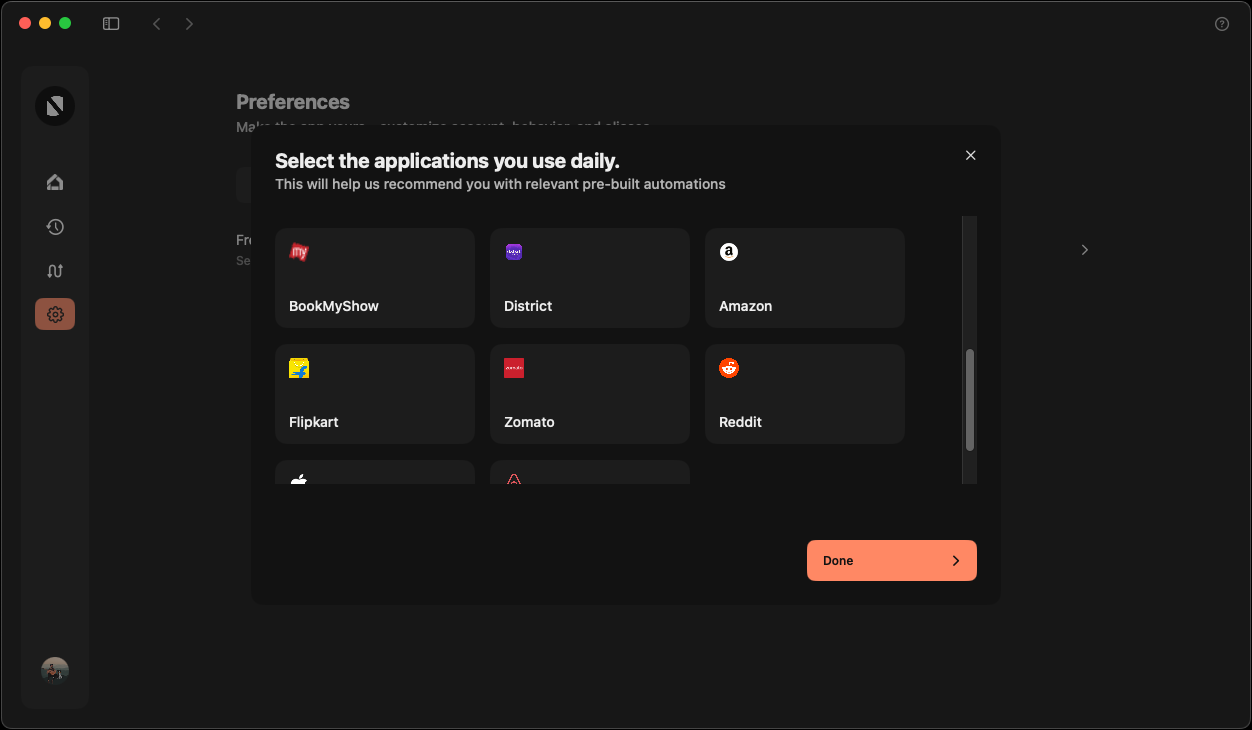Select the Settings gear in sidebar
Image resolution: width=1252 pixels, height=730 pixels.
pyautogui.click(x=55, y=314)
